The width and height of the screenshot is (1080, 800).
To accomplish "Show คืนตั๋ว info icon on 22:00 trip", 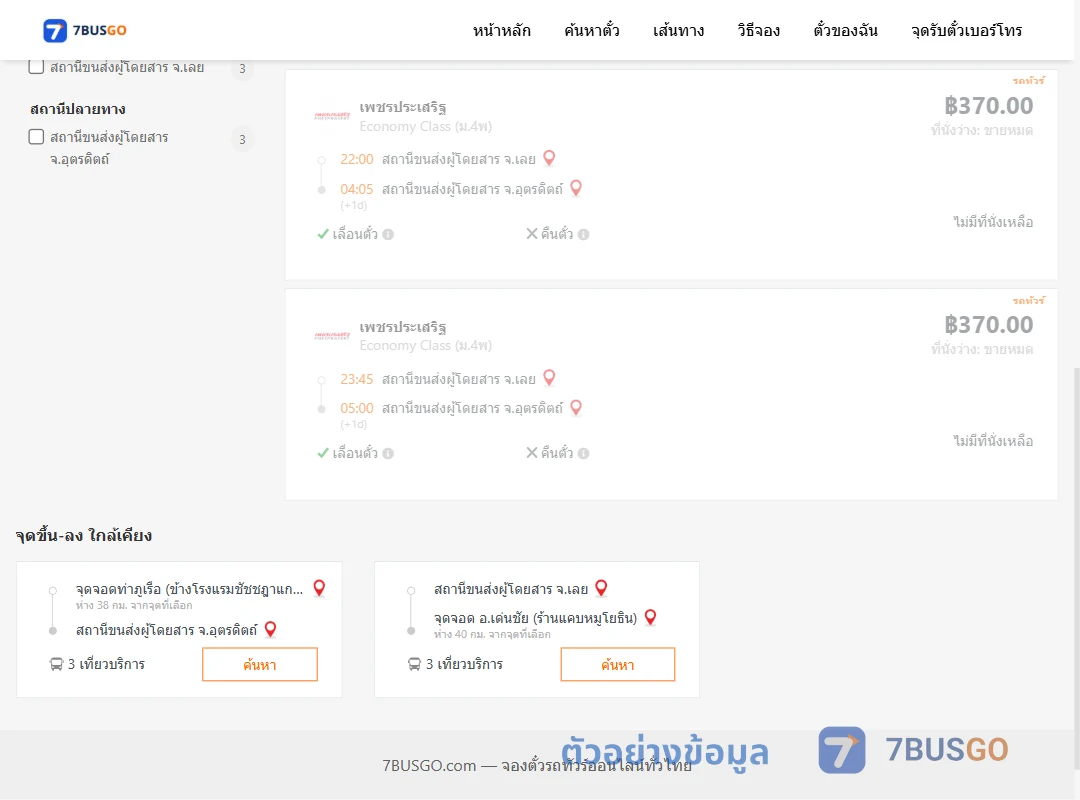I will tap(583, 234).
